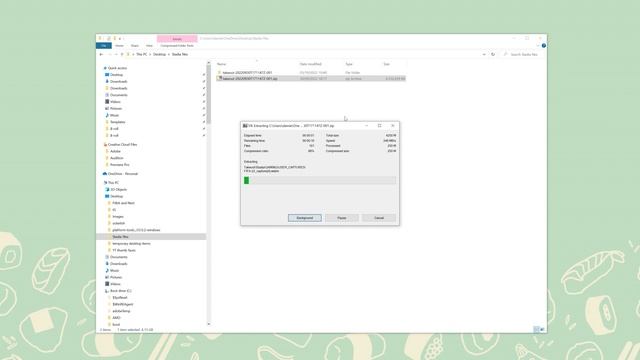Image resolution: width=640 pixels, height=360 pixels.
Task: Select Creative Cloud Files in navigation pane
Action: click(x=122, y=144)
